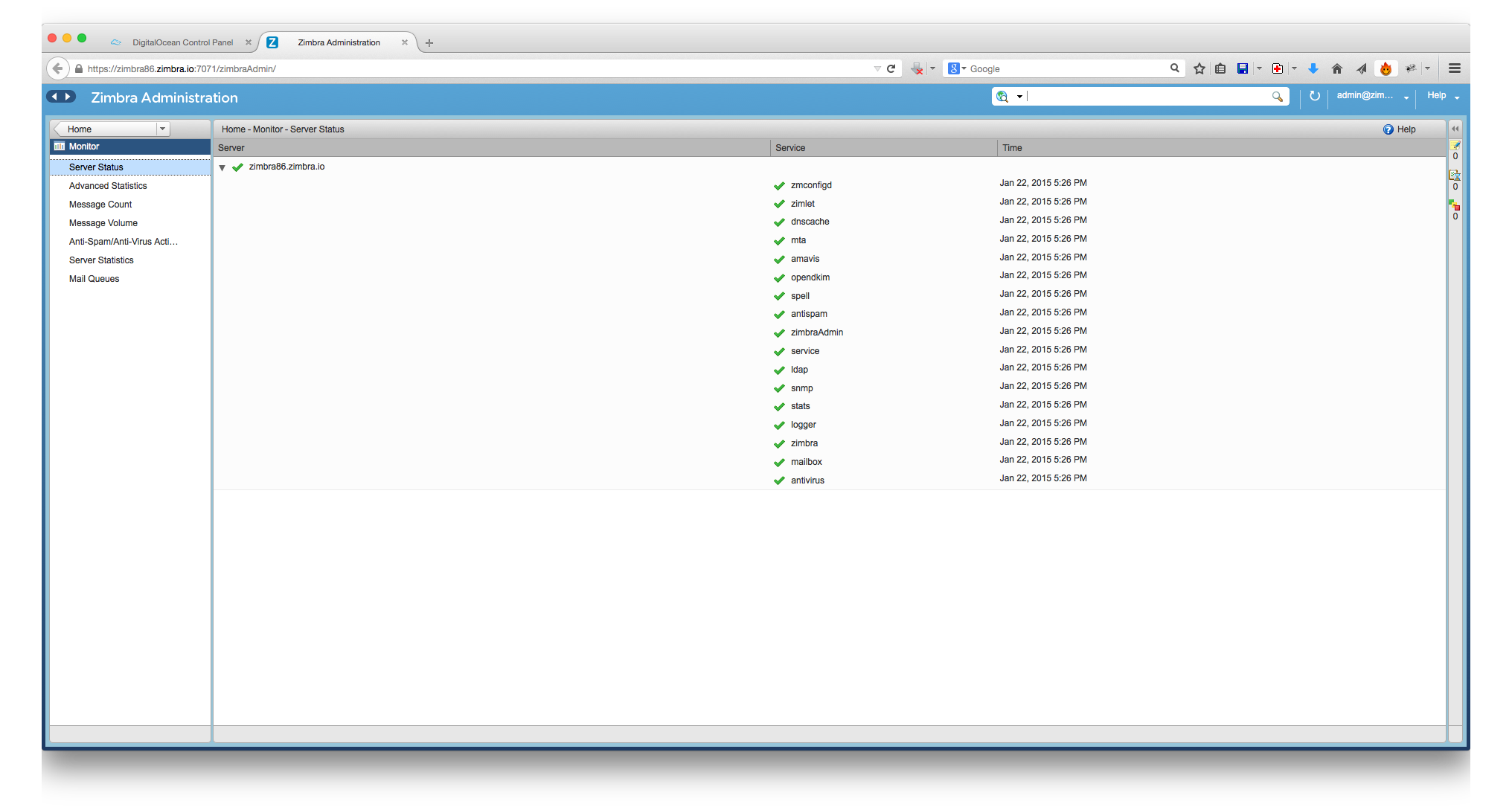The image size is (1512, 810).
Task: Sort by the Time column header
Action: [x=1222, y=148]
